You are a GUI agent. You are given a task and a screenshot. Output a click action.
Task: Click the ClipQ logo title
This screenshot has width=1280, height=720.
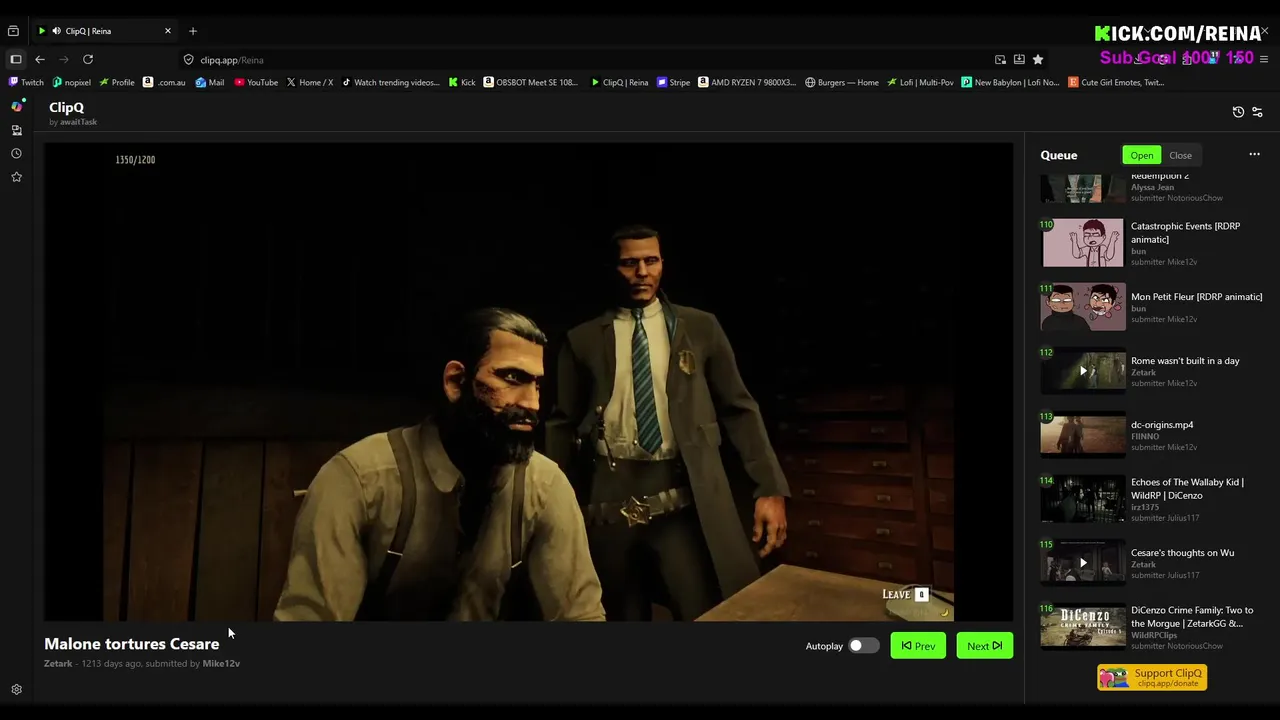click(67, 107)
